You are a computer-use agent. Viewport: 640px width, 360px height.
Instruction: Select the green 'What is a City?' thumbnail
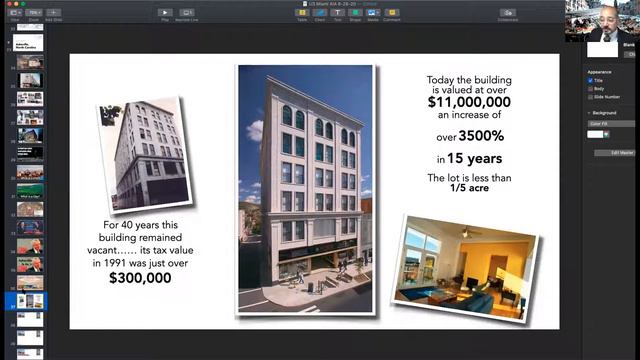pos(30,191)
